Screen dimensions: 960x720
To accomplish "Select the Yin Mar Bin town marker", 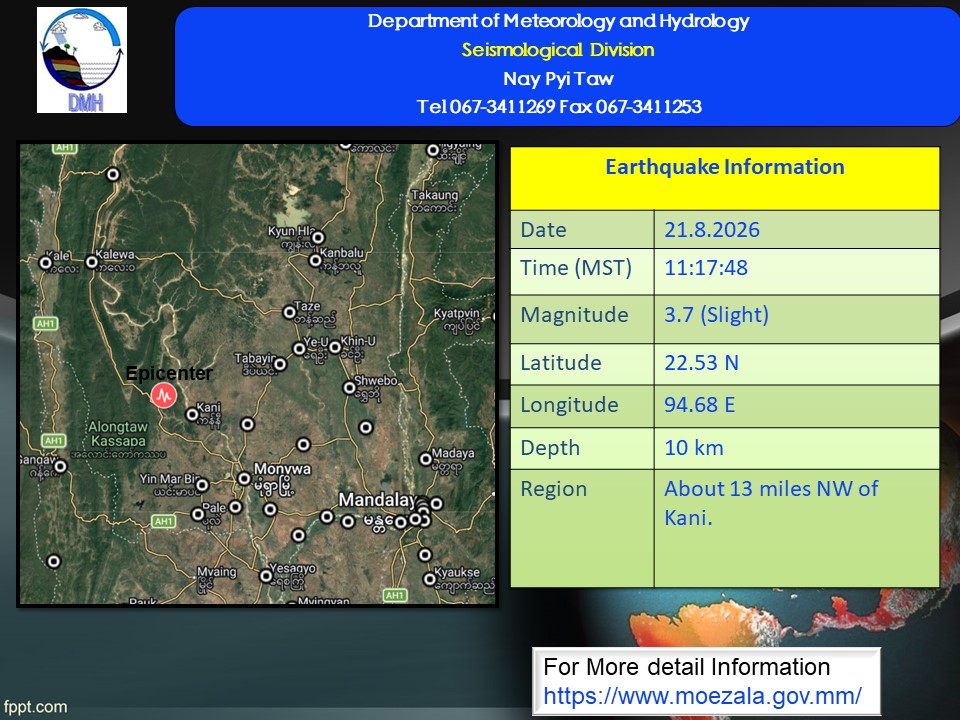I will point(202,486).
